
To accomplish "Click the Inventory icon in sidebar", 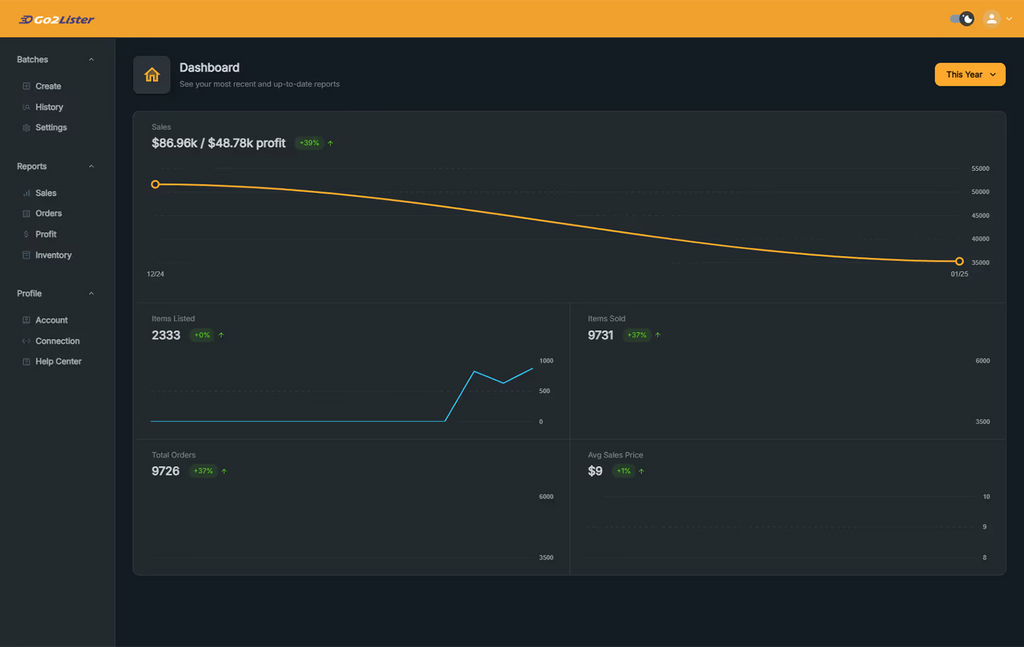I will click(x=27, y=255).
